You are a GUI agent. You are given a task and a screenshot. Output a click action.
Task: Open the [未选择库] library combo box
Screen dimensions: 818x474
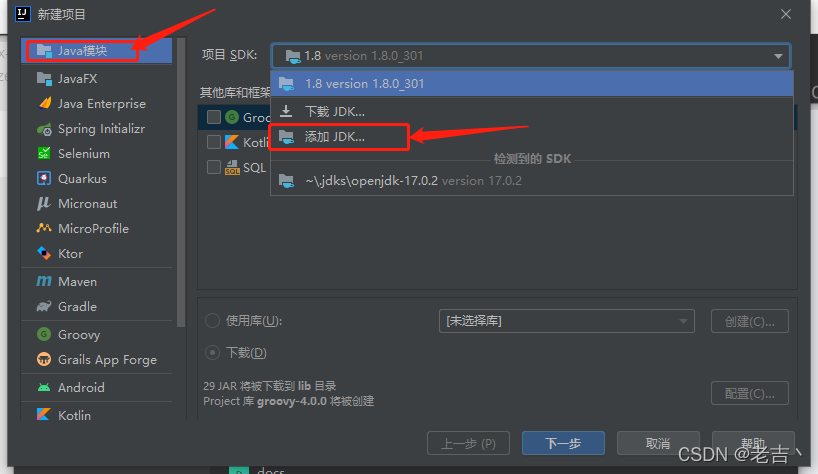click(567, 321)
